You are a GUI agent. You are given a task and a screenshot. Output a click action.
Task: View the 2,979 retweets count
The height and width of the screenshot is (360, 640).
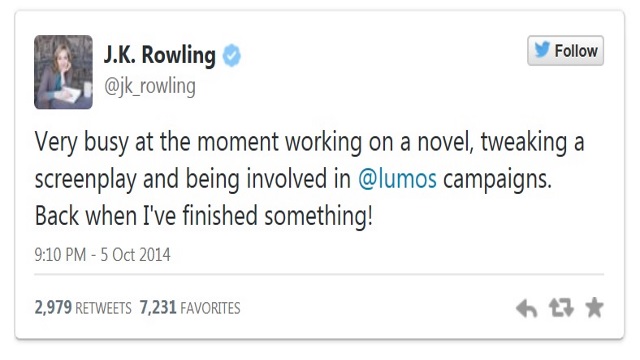(x=53, y=307)
